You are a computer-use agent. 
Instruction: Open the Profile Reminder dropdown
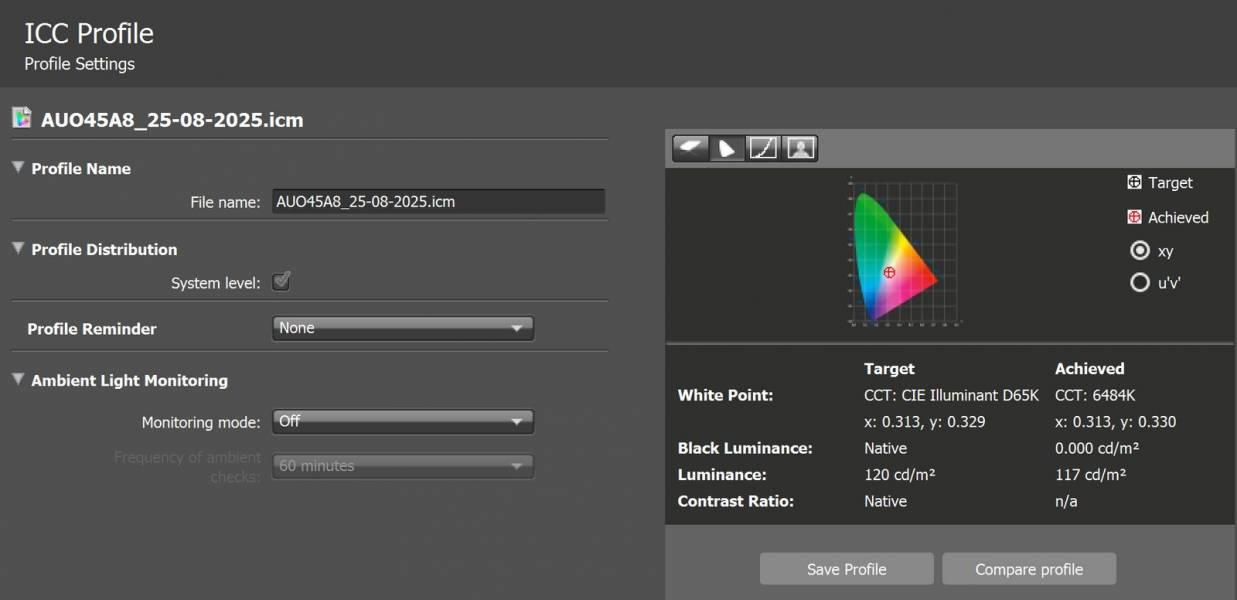point(402,328)
